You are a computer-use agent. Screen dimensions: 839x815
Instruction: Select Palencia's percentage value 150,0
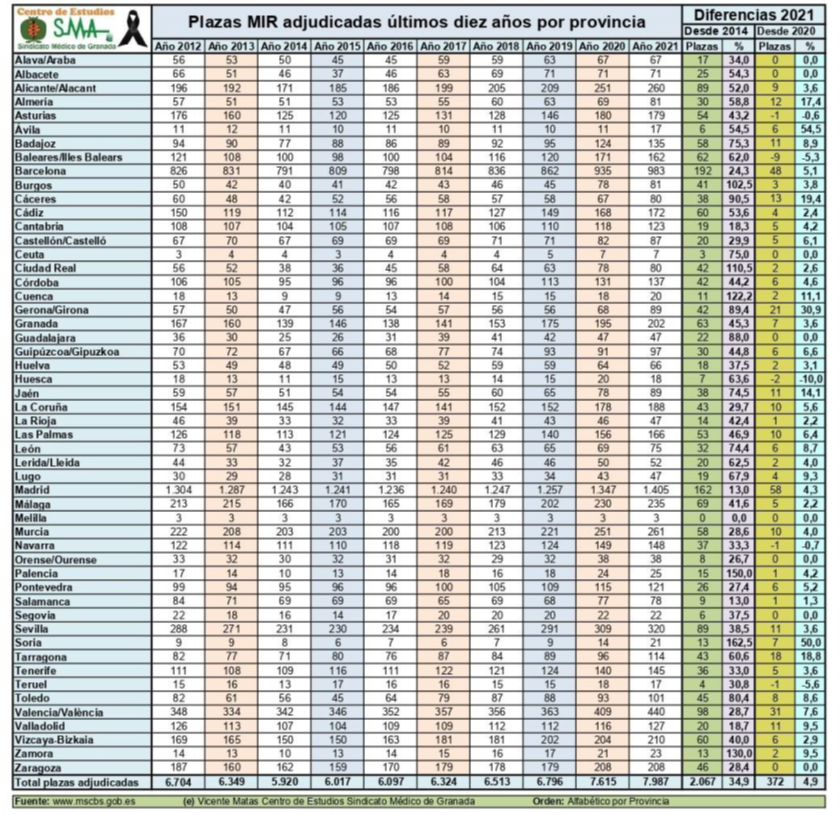click(739, 574)
